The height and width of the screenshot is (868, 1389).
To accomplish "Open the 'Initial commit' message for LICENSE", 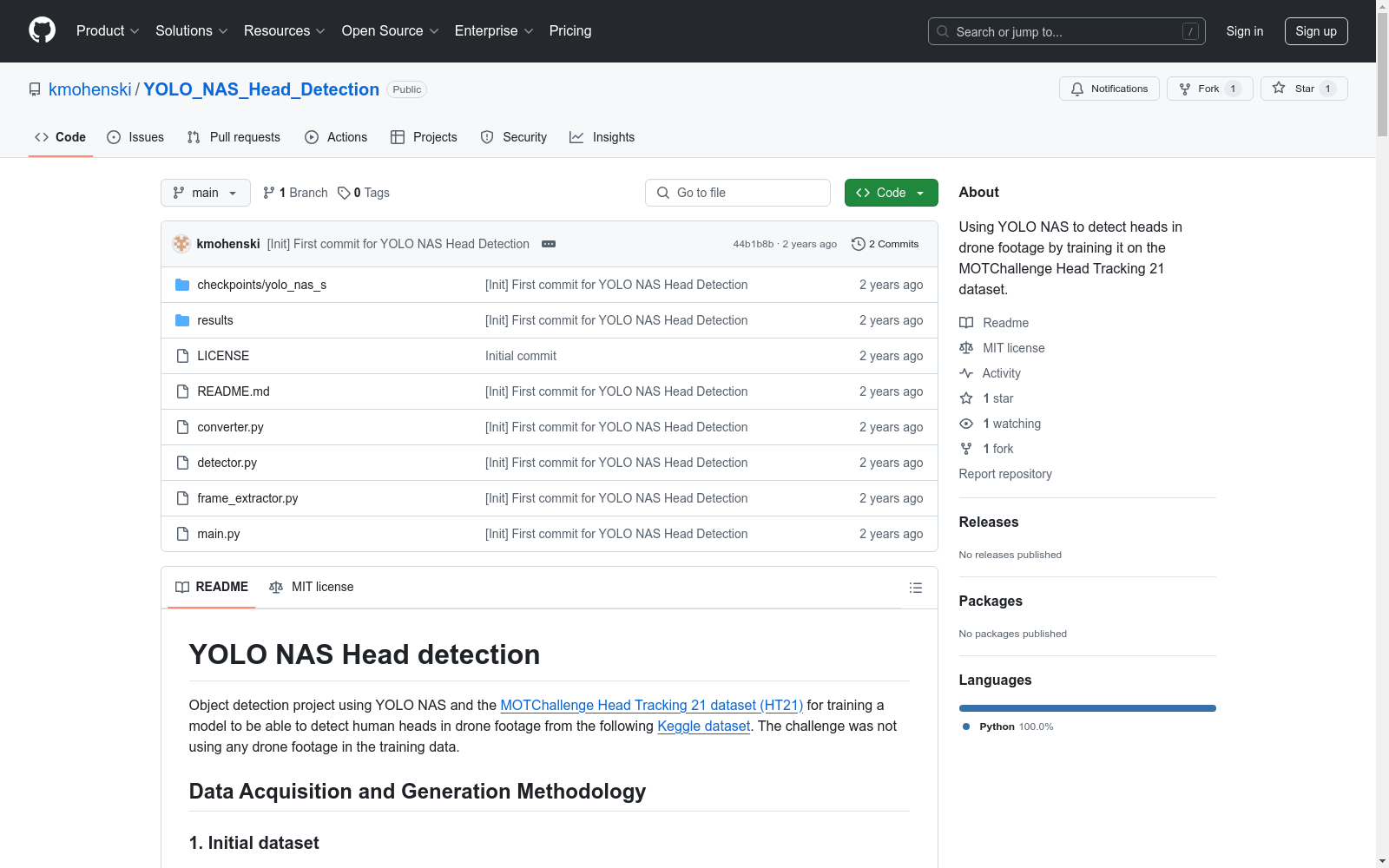I will (521, 356).
